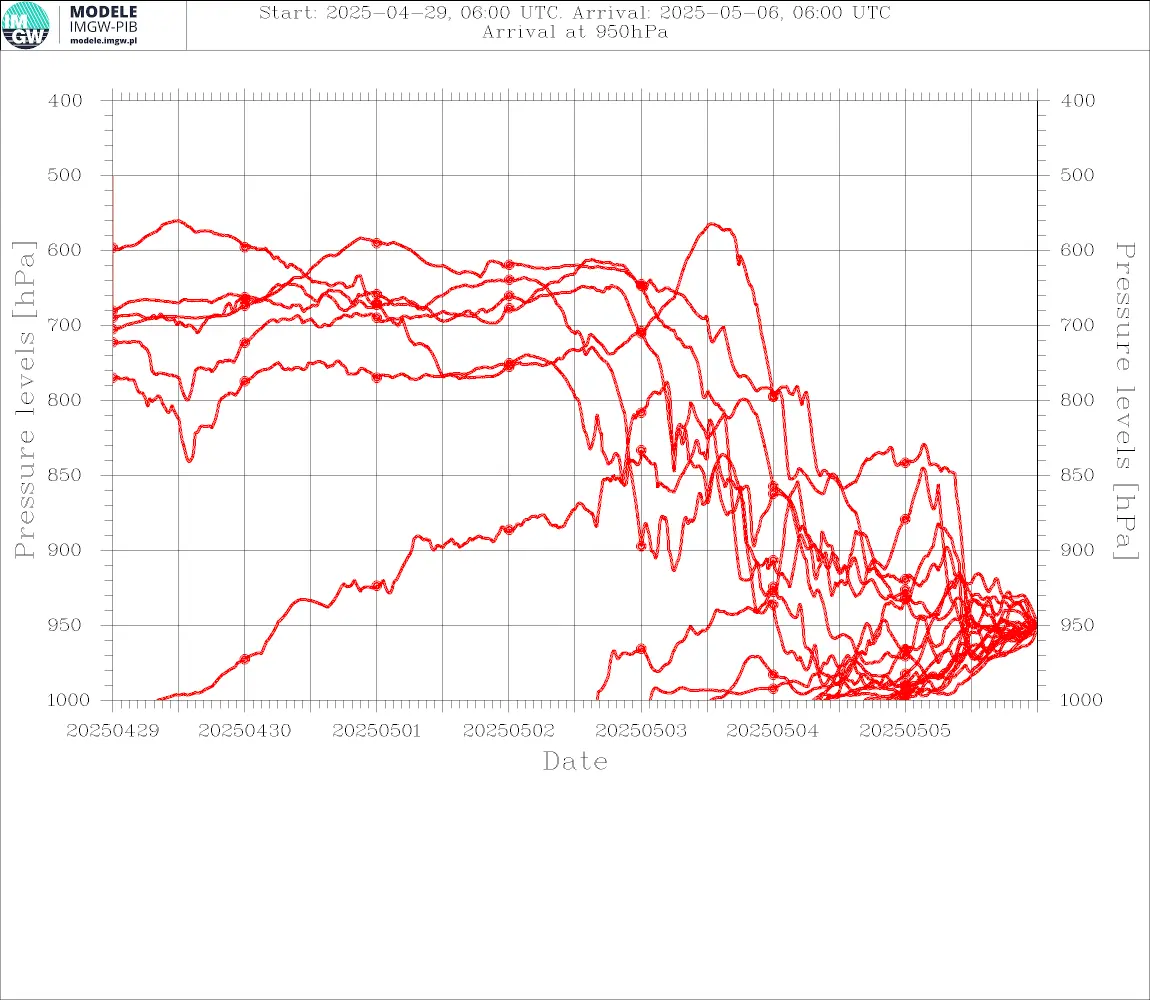Image resolution: width=1150 pixels, height=1000 pixels.
Task: Click the 'Arrival at 950hPa' subtitle
Action: (575, 32)
